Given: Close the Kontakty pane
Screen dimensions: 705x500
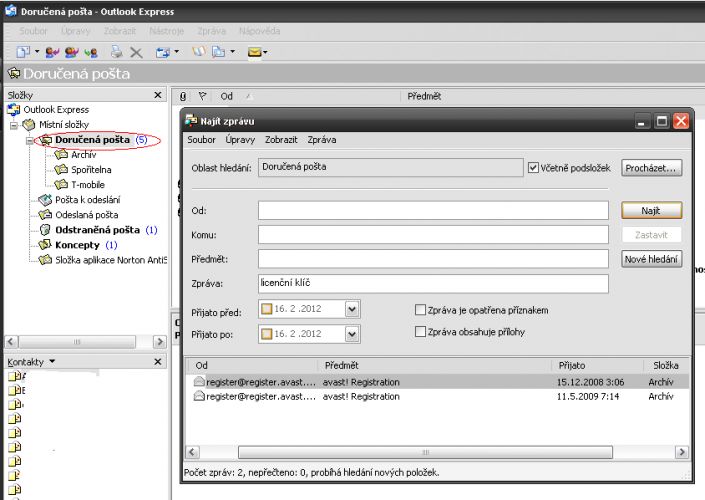Looking at the screenshot, I should click(x=158, y=362).
